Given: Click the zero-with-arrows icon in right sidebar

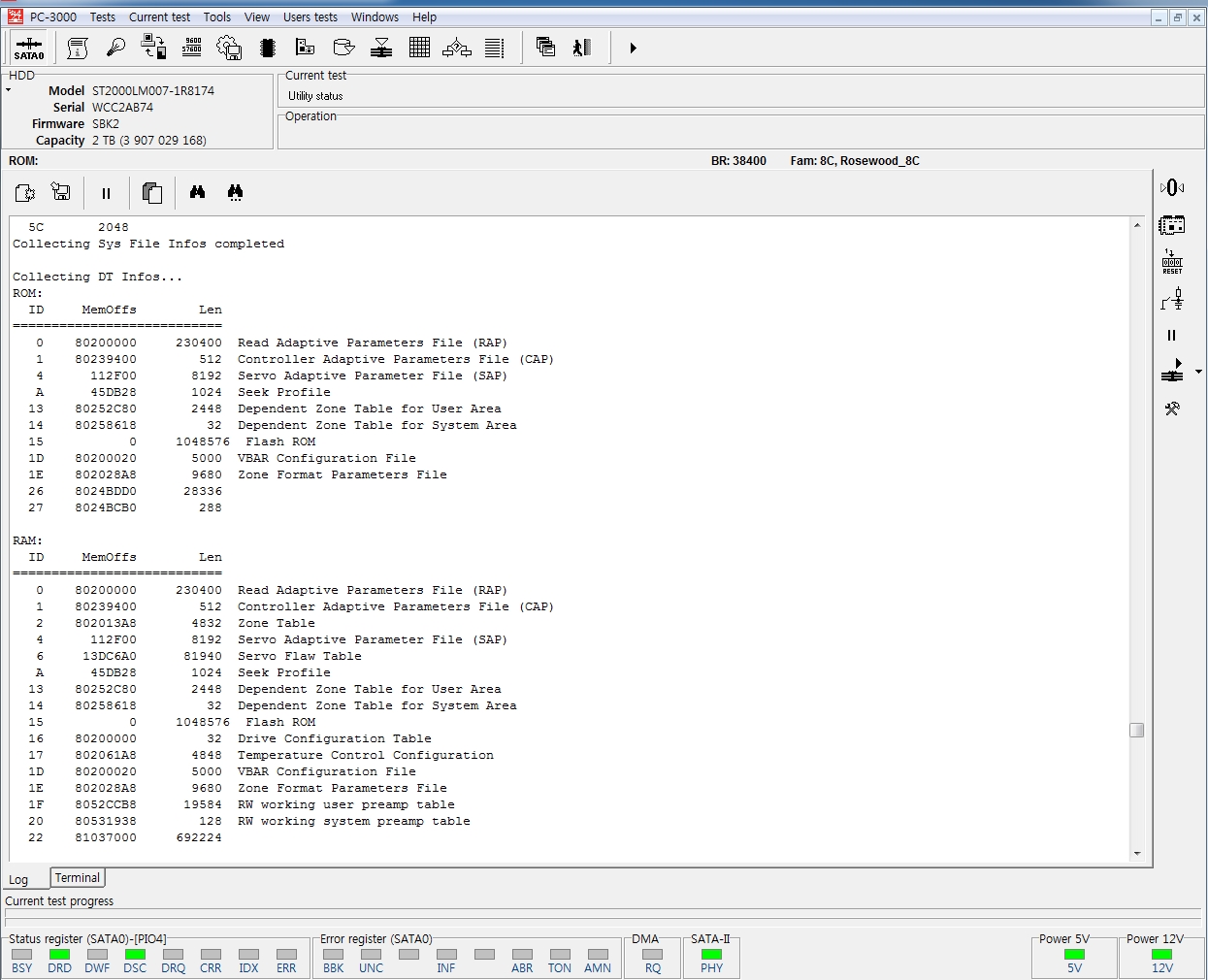Looking at the screenshot, I should 1172,187.
